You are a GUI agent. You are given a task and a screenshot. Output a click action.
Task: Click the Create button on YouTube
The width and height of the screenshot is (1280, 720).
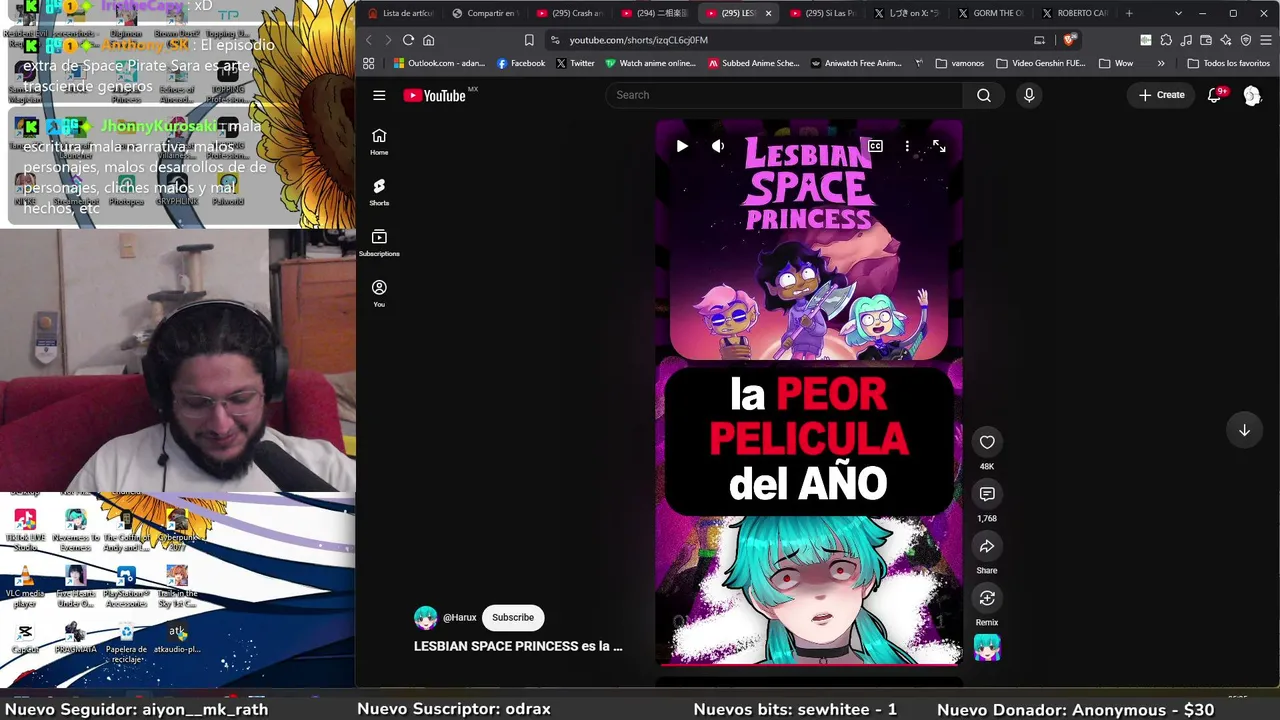pyautogui.click(x=1161, y=95)
